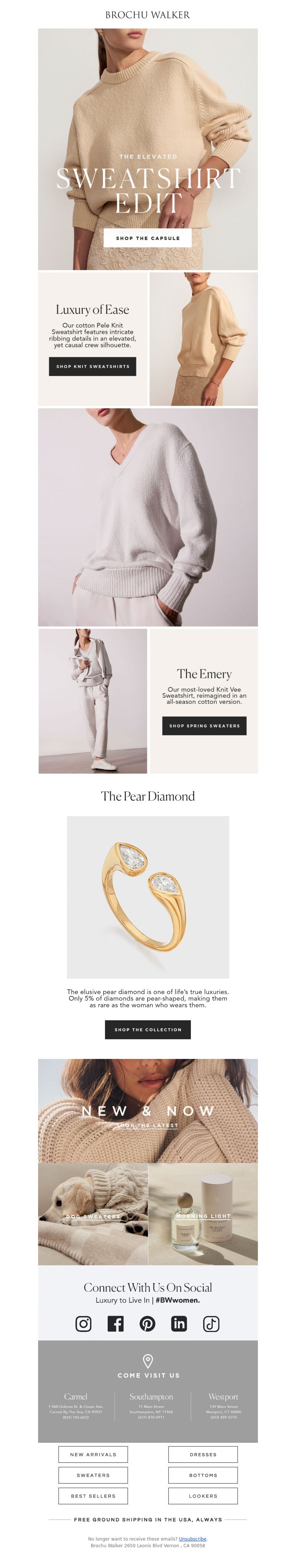Screen dimensions: 296x1568
Task: Open the Dresses category
Action: pos(203,1454)
